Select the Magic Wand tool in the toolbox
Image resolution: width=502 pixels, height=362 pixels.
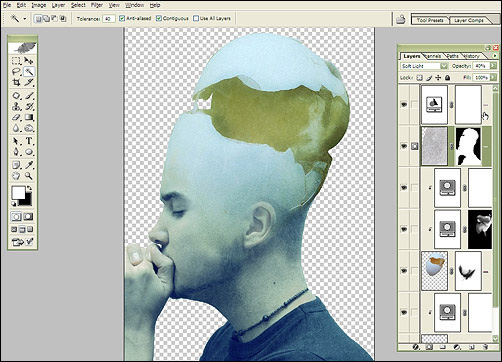29,71
